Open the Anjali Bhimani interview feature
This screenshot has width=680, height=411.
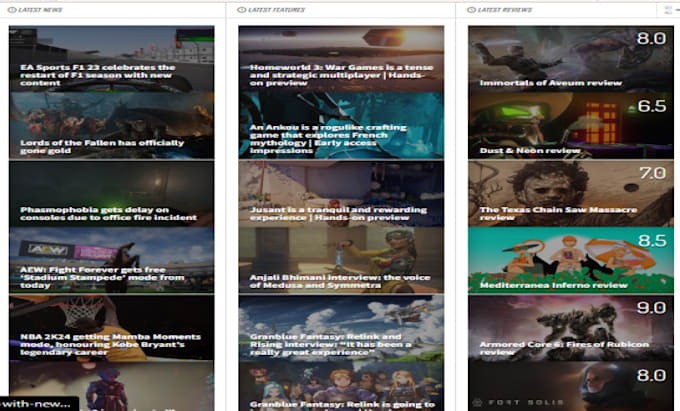point(341,260)
